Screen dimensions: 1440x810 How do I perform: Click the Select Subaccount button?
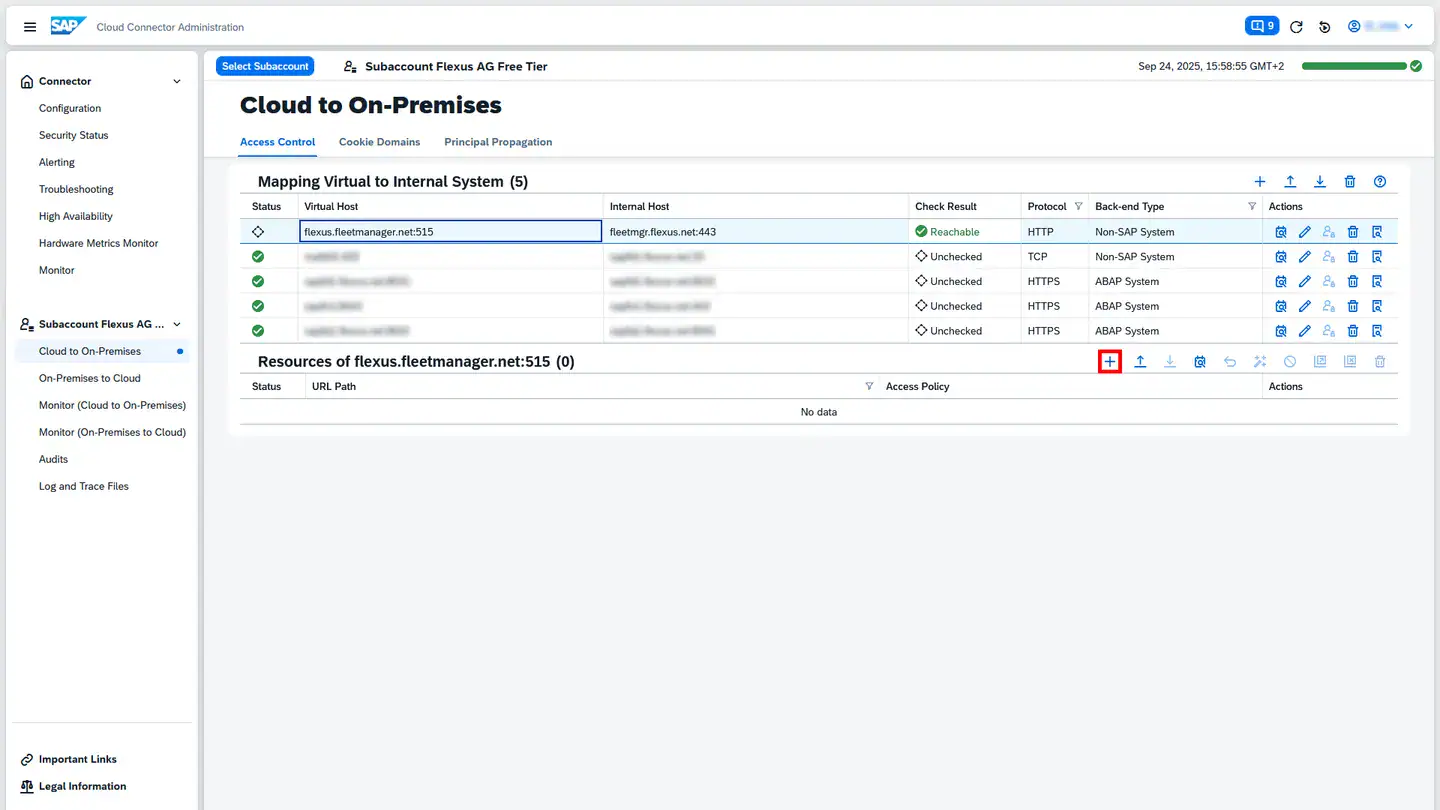[x=265, y=66]
